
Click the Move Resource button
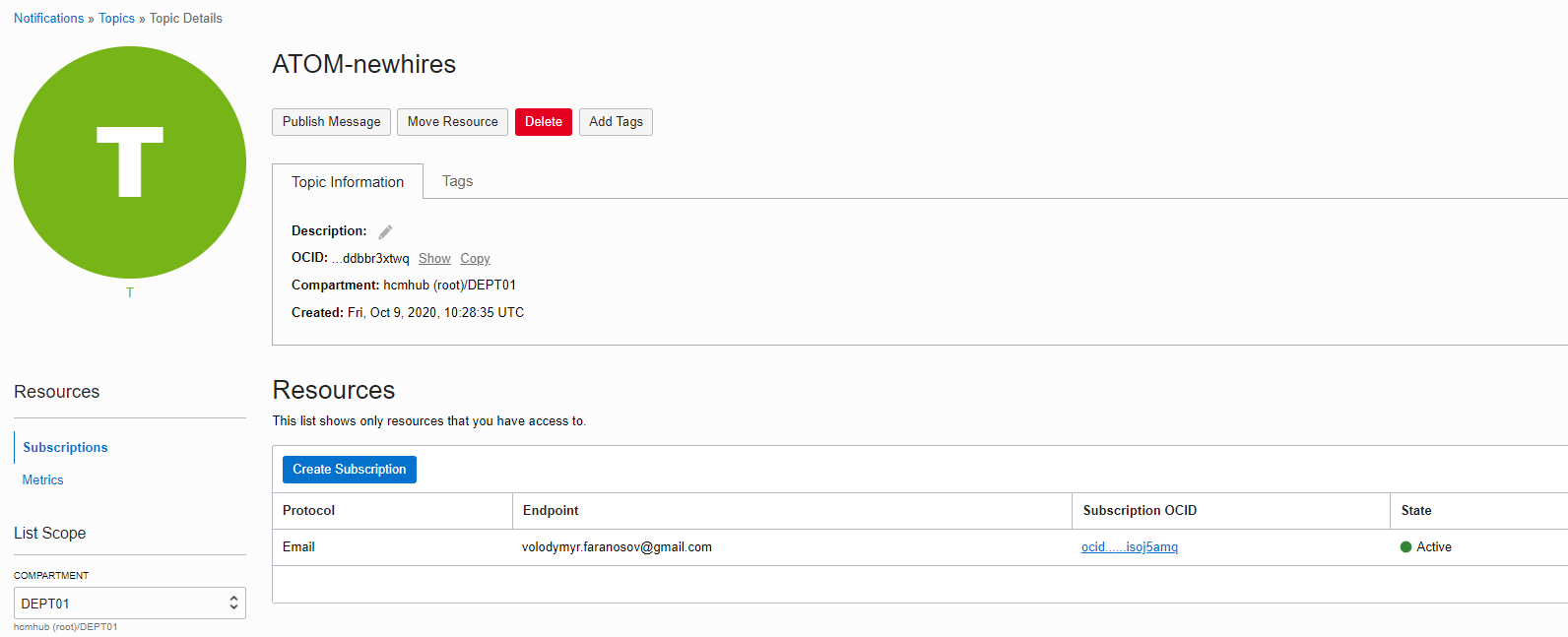(x=452, y=122)
